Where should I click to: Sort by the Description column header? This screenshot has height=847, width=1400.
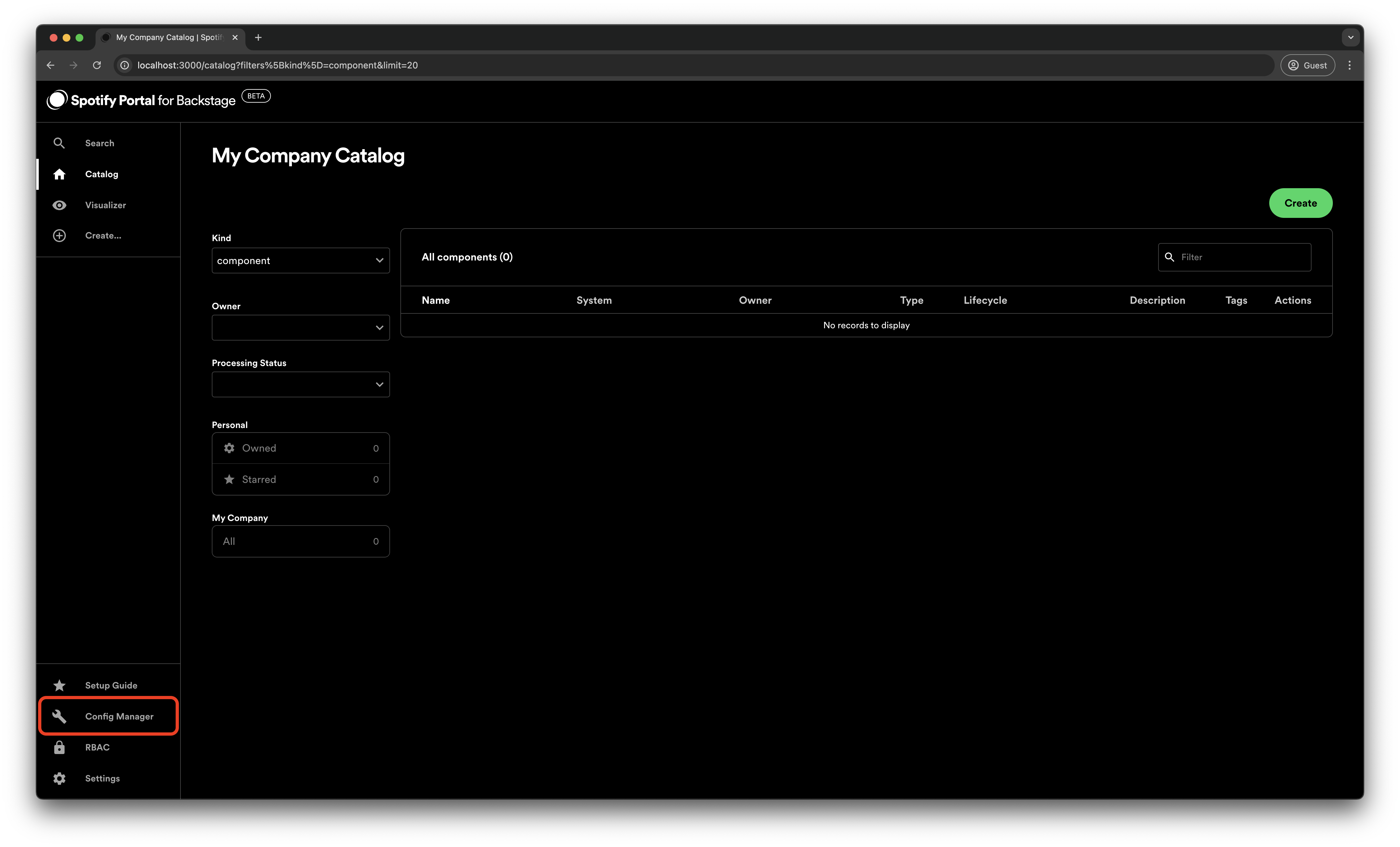pyautogui.click(x=1157, y=301)
